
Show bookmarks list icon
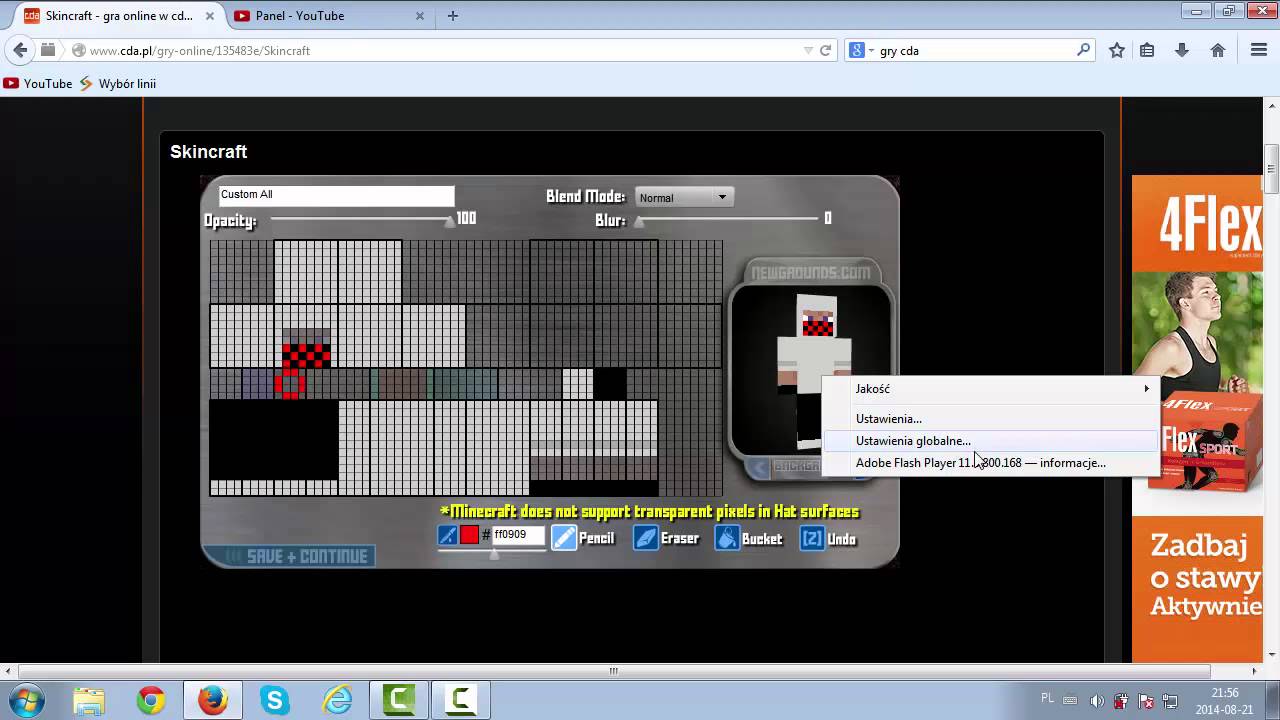1147,50
